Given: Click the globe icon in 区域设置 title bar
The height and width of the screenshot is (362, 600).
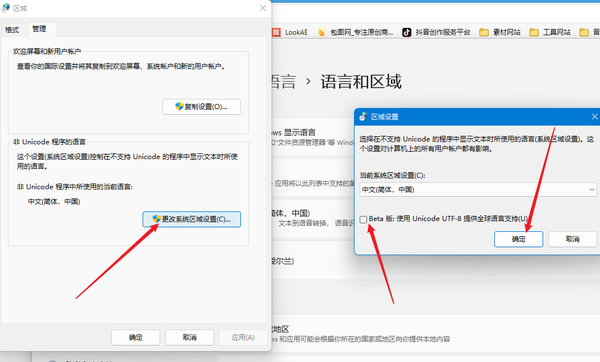Looking at the screenshot, I should coord(363,117).
